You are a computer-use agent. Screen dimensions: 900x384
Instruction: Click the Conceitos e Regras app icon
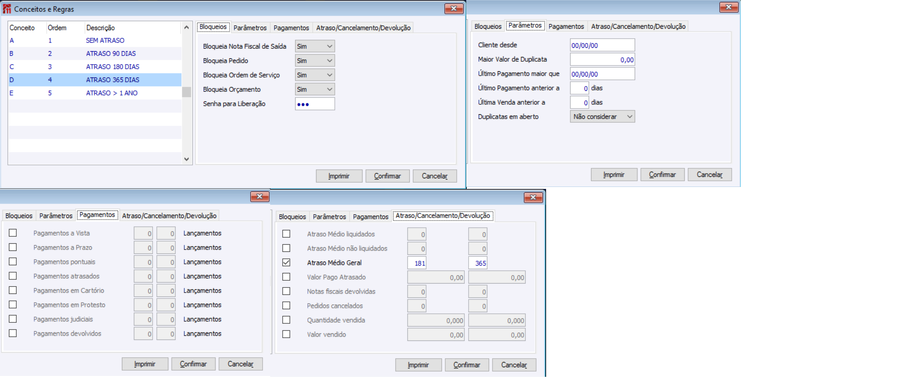(7, 9)
